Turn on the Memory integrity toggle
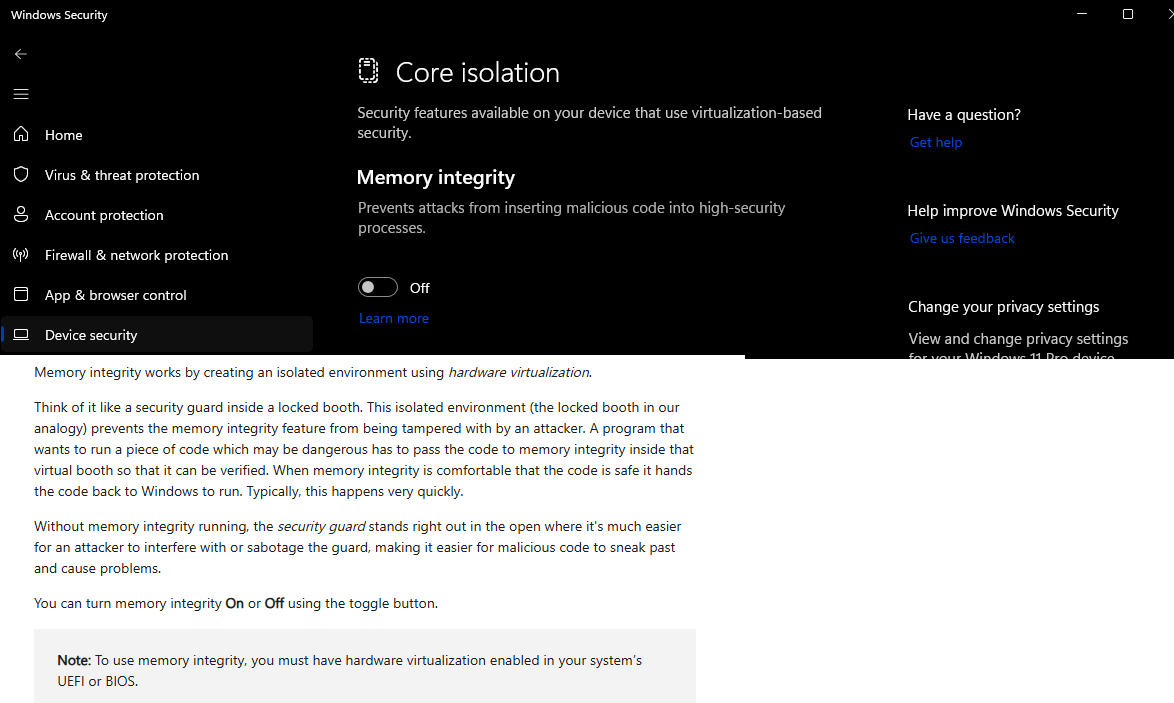1174x703 pixels. click(x=378, y=288)
